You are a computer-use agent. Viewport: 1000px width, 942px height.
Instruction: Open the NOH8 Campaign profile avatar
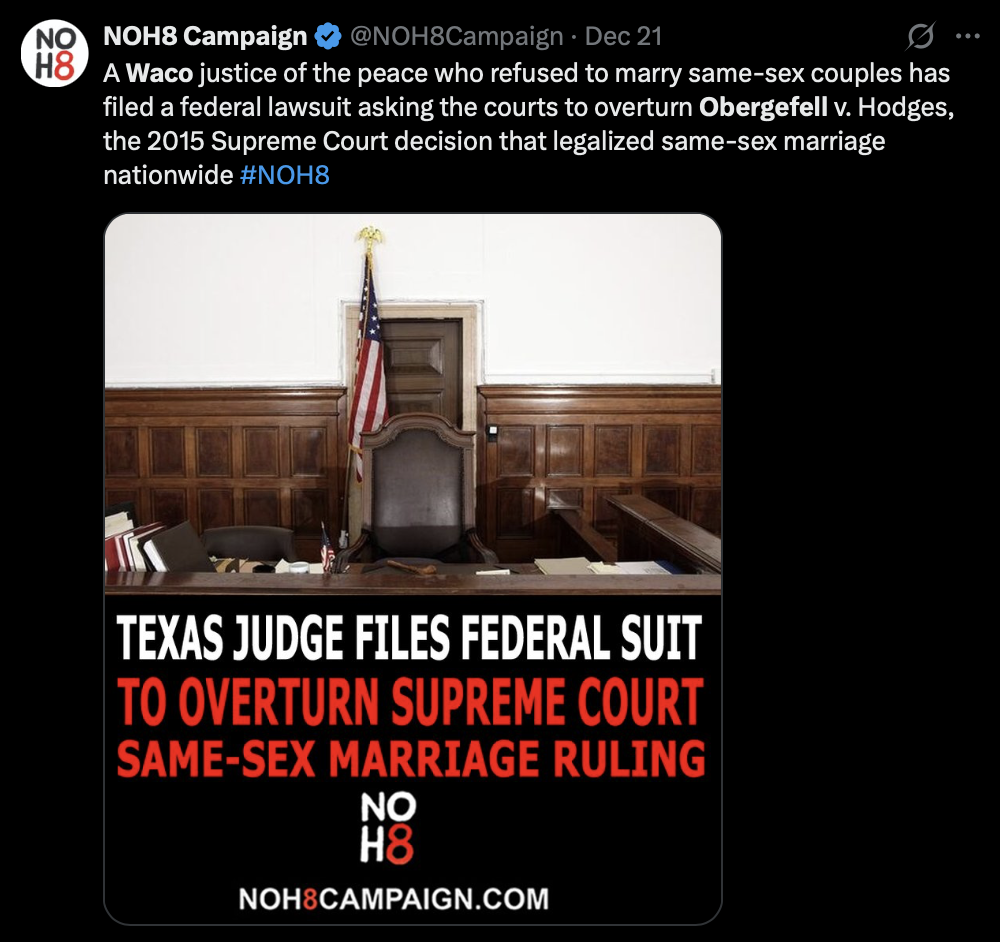[54, 52]
